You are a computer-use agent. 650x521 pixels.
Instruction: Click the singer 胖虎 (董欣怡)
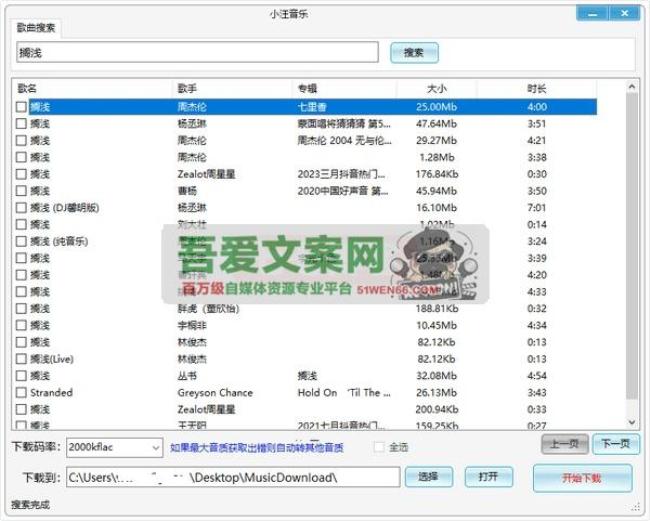209,309
